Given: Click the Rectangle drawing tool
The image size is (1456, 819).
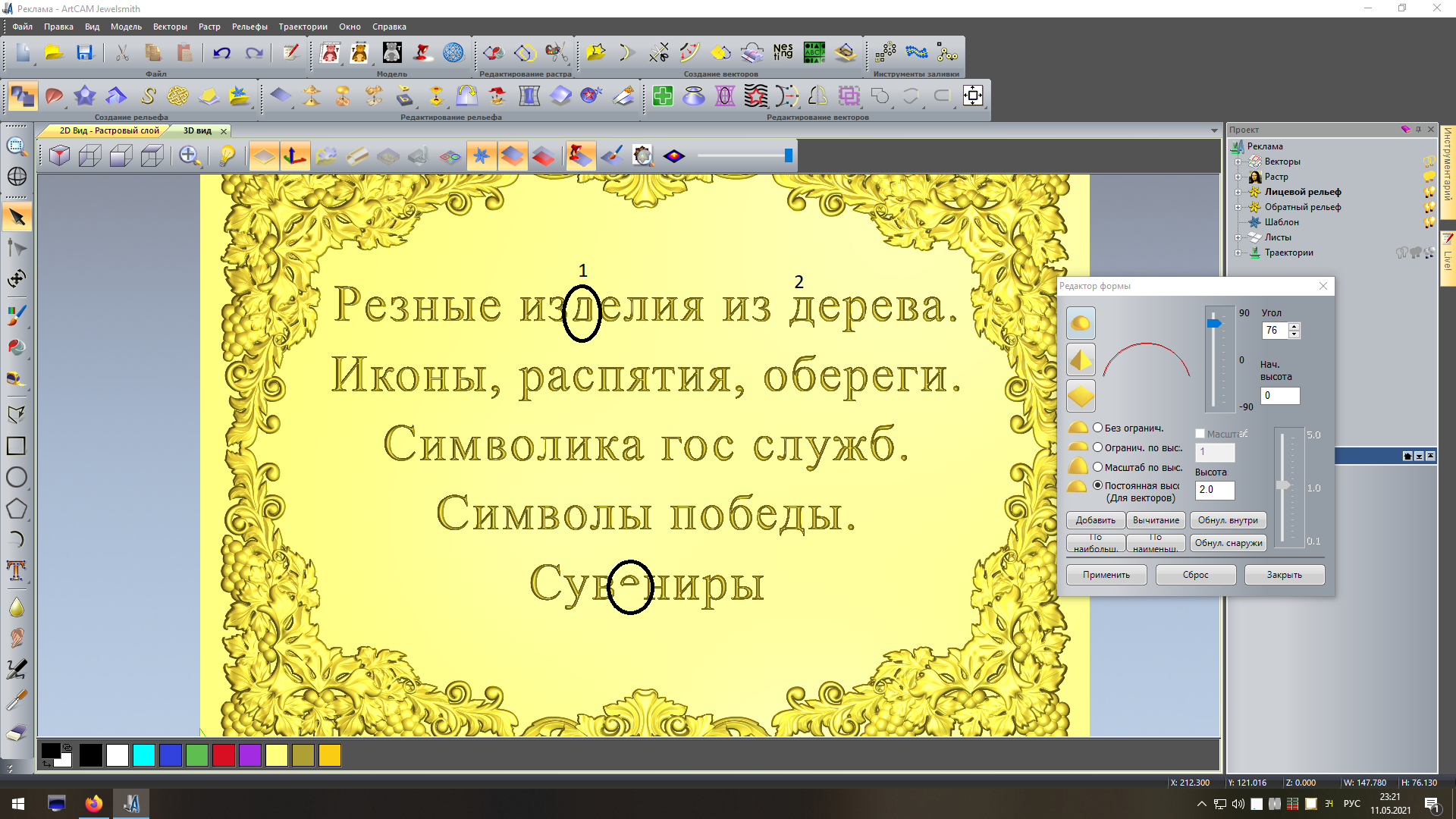Looking at the screenshot, I should pyautogui.click(x=16, y=446).
